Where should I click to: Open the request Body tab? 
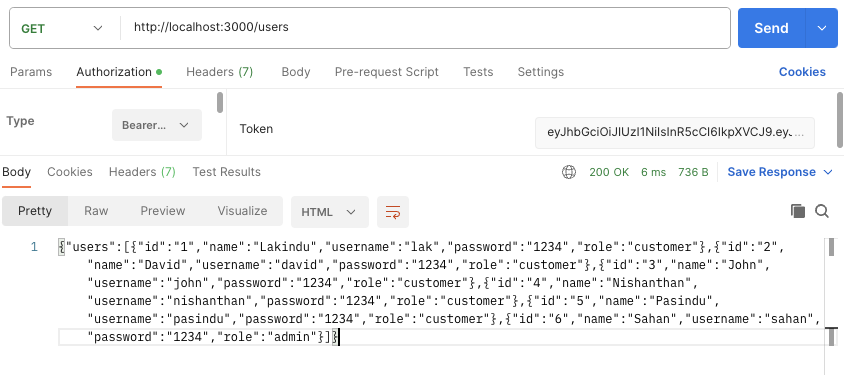pos(296,72)
